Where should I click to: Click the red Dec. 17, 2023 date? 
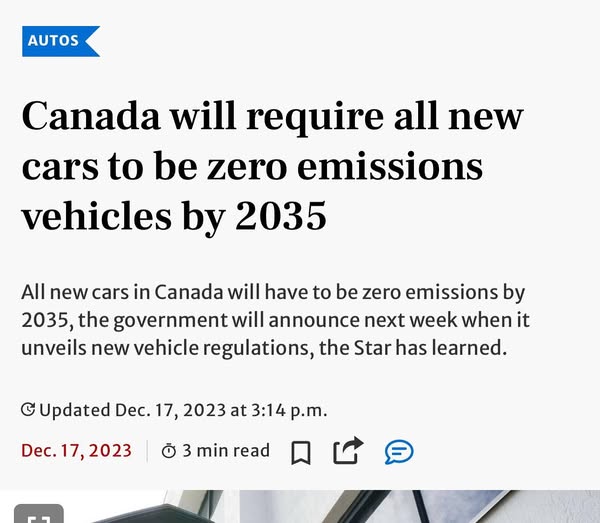tap(76, 451)
